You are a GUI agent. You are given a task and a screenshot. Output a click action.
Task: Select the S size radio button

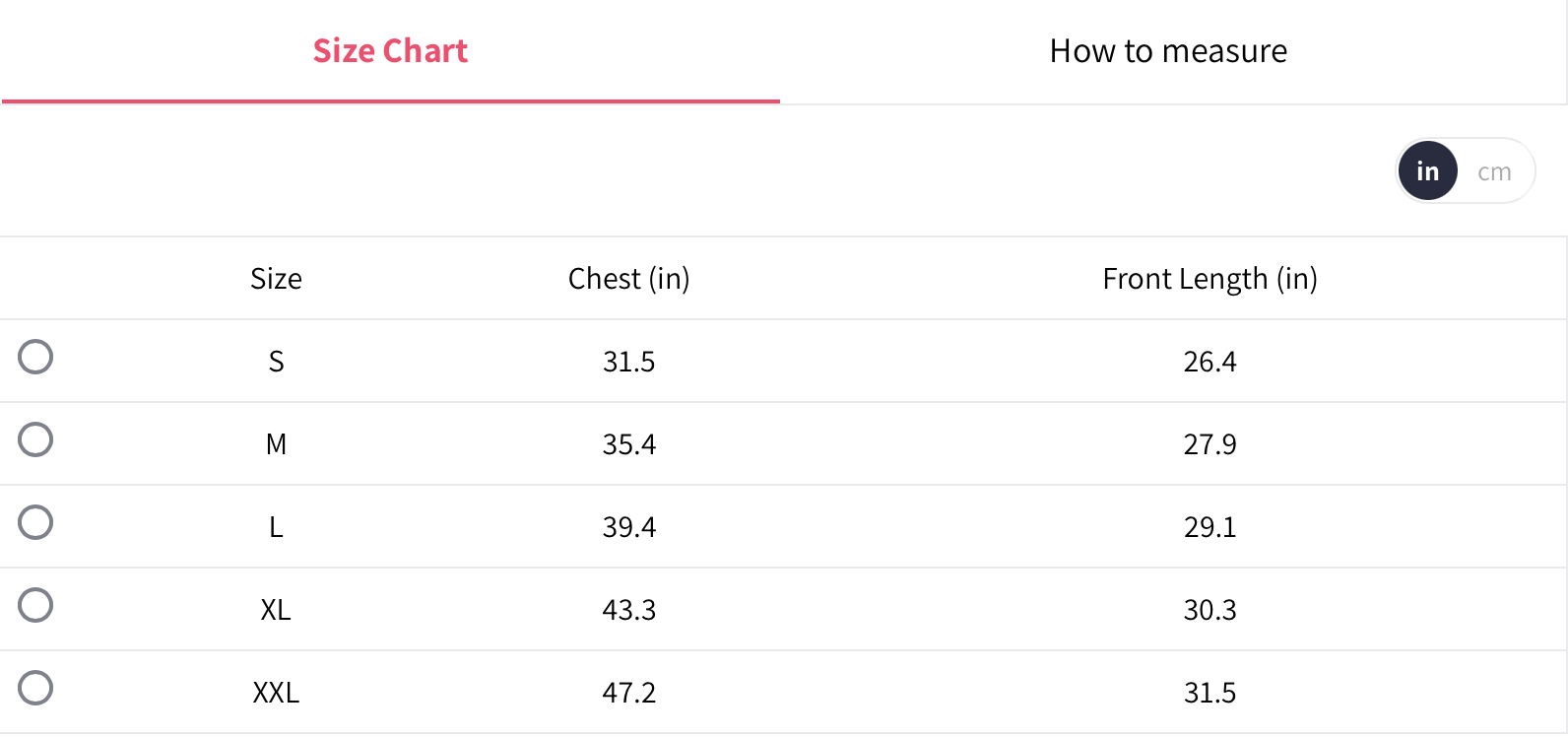[35, 357]
